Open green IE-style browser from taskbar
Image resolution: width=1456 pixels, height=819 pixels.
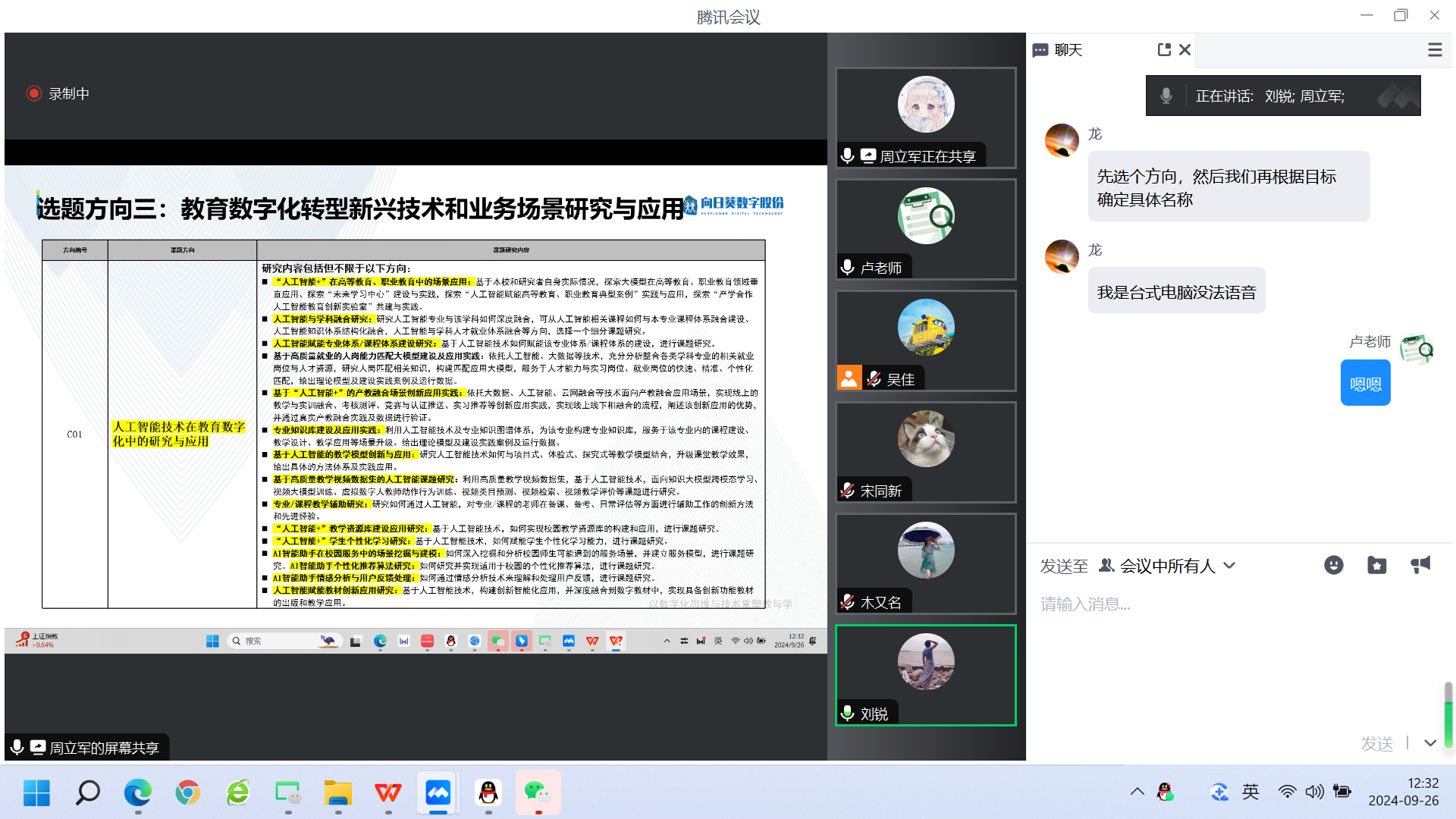coord(237,792)
